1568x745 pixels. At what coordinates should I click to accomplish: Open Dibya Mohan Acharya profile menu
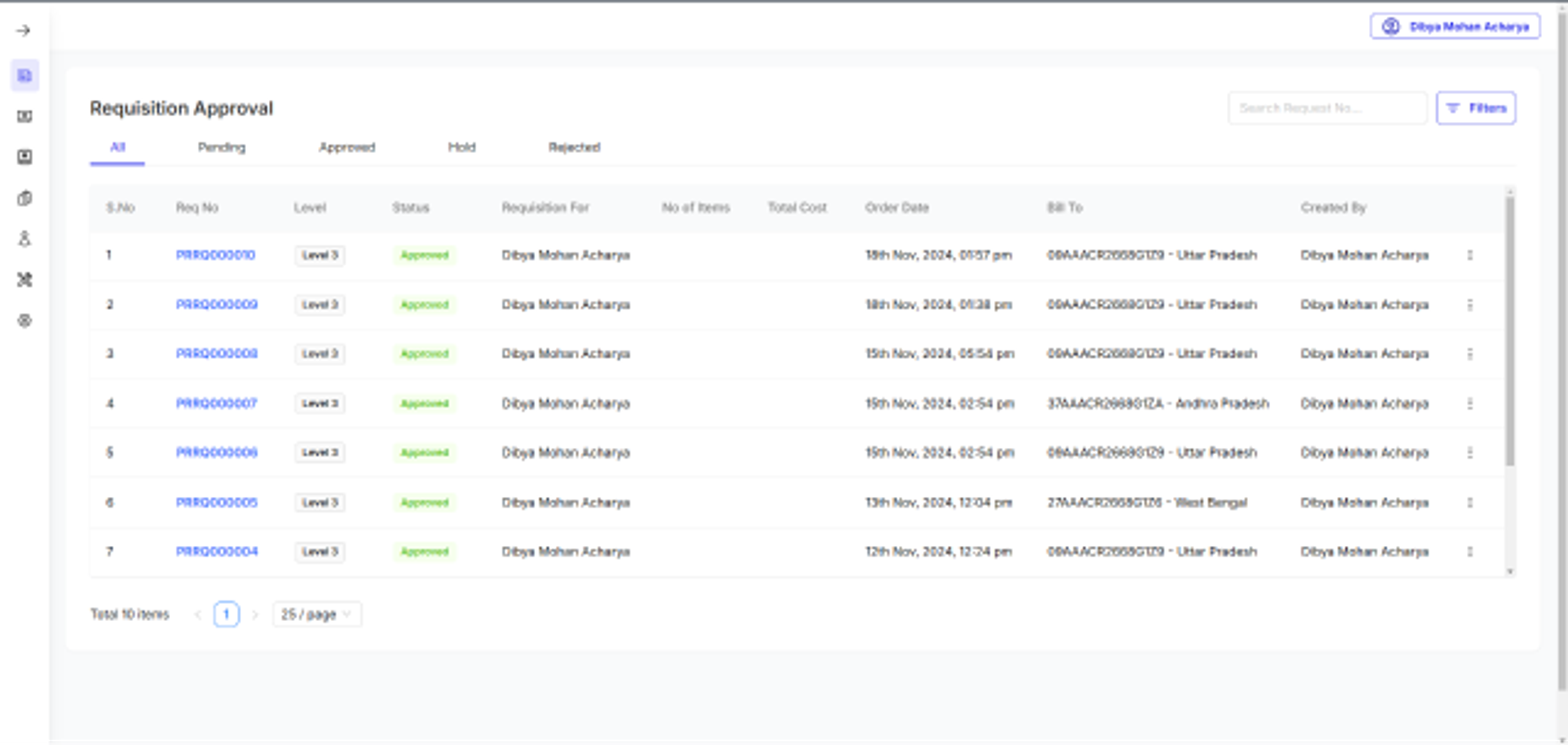coord(1455,27)
